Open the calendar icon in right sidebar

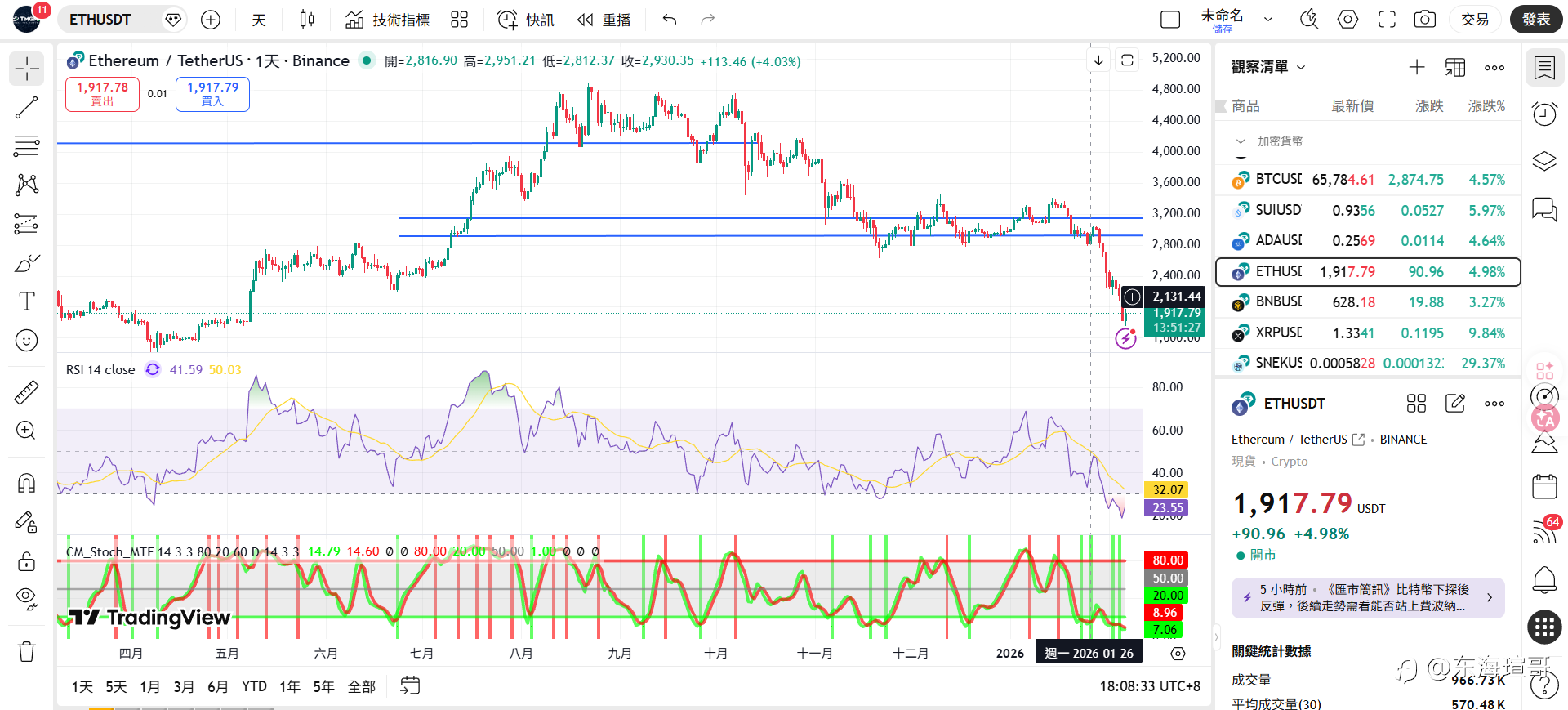coord(1544,486)
